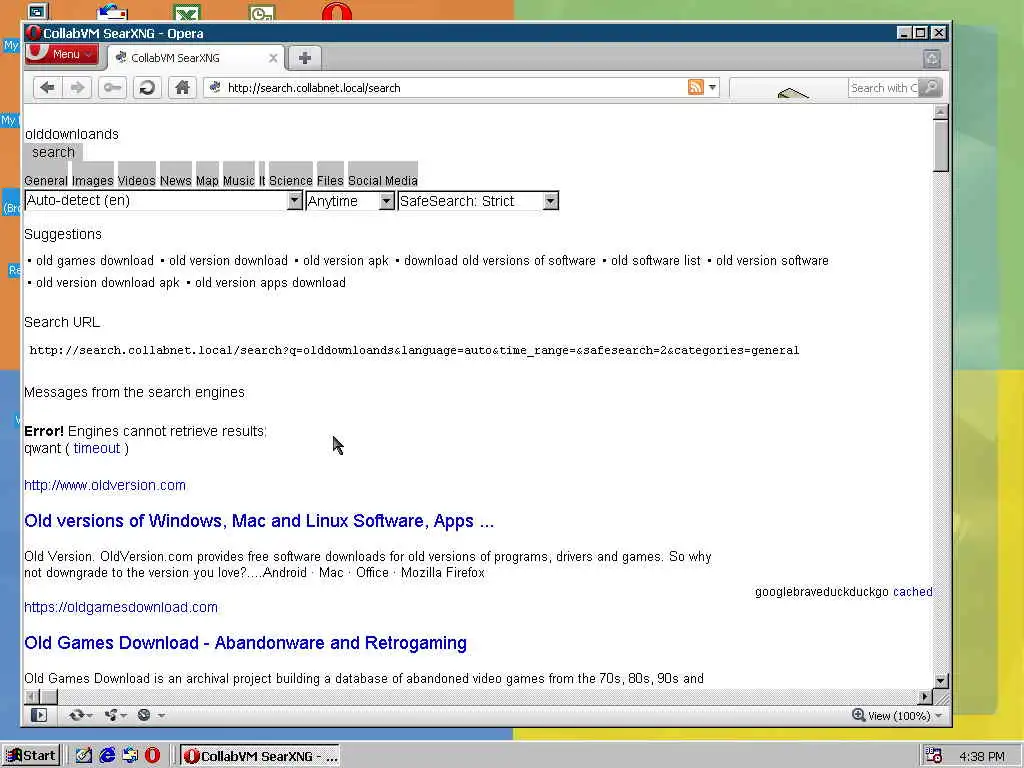The image size is (1024, 768).
Task: Click the old version apps download suggestion
Action: click(270, 283)
